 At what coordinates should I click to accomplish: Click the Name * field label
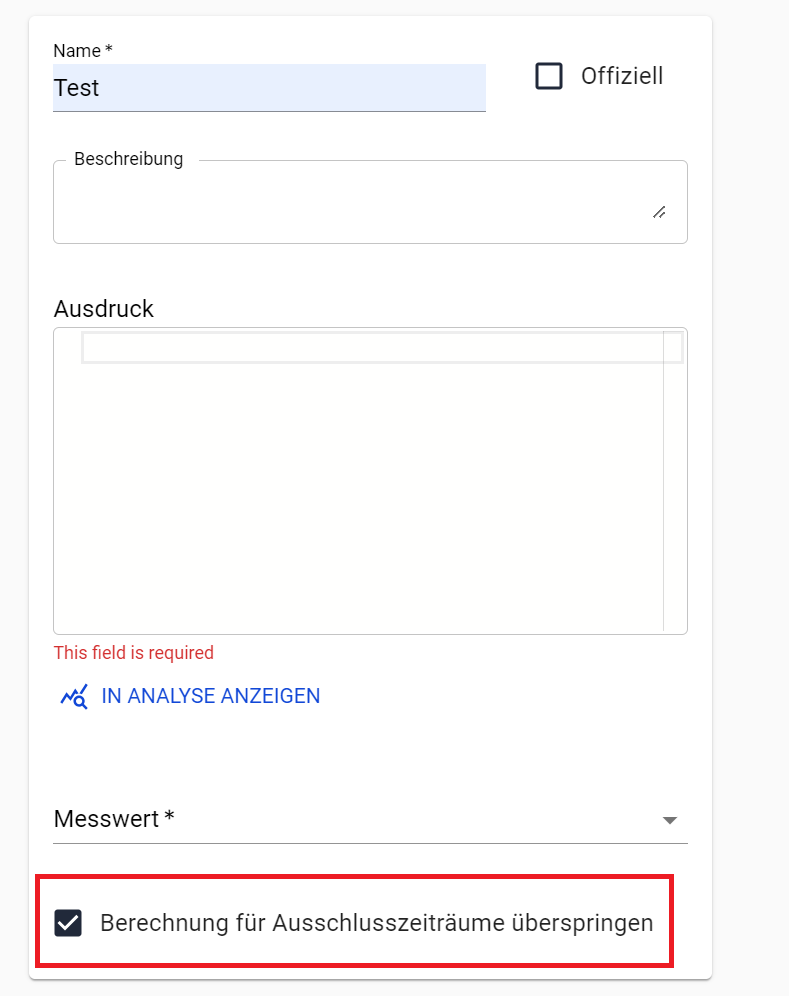click(x=82, y=50)
